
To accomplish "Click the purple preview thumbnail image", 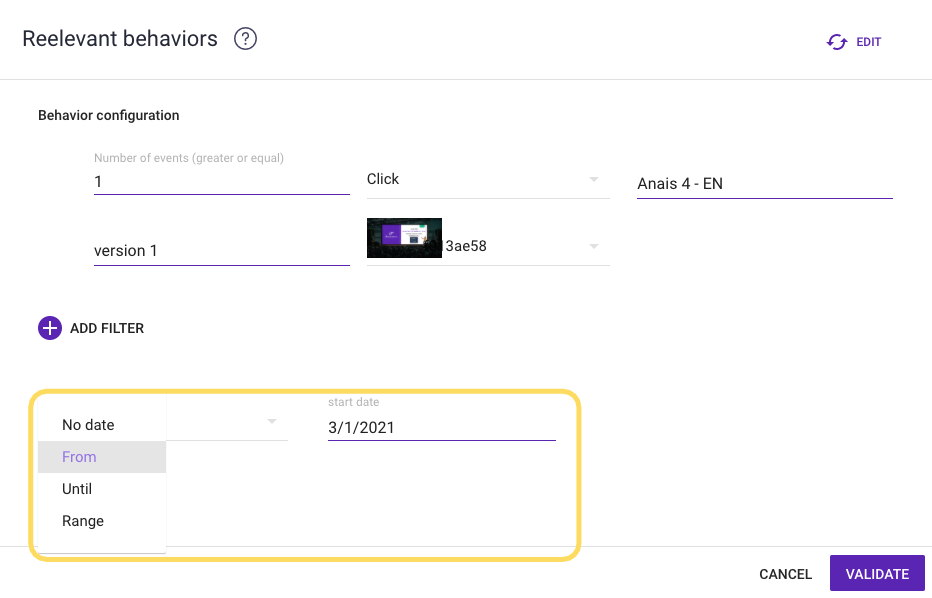I will tap(404, 238).
